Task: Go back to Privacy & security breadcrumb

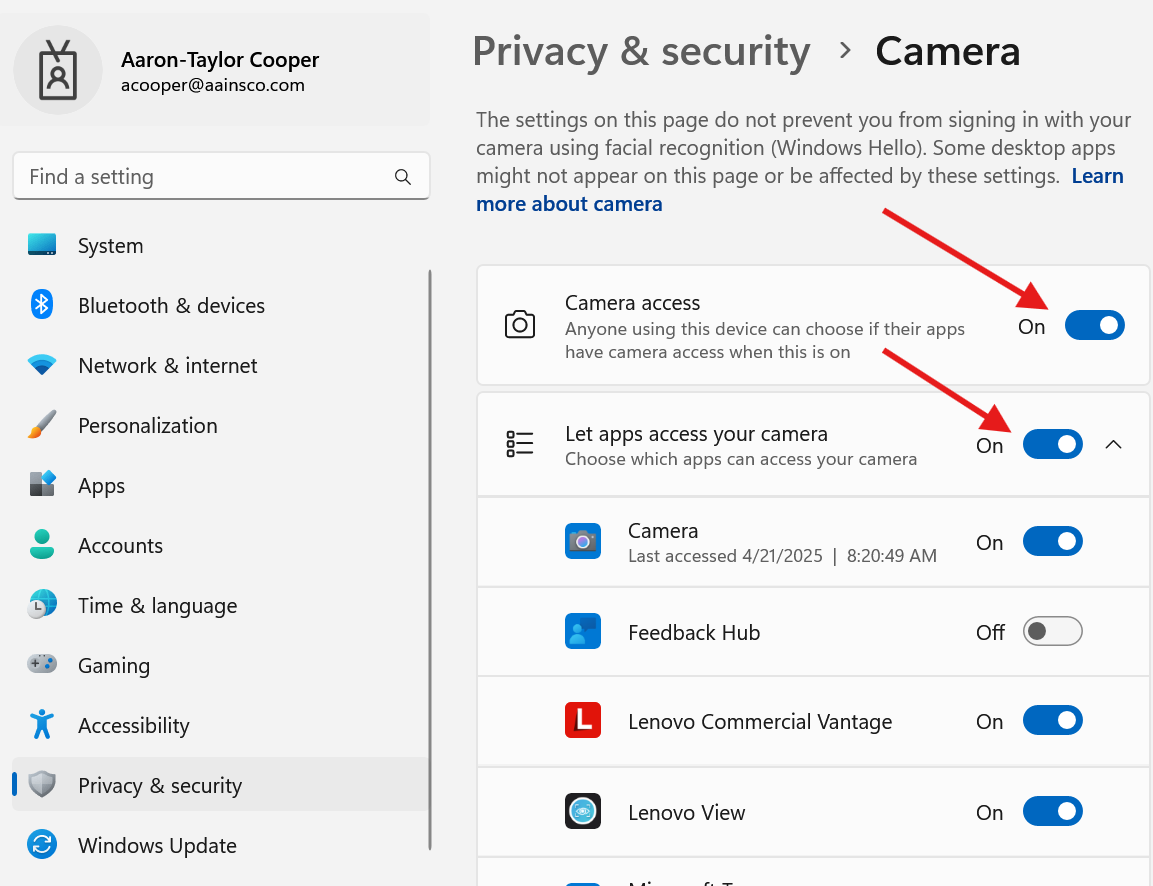Action: (641, 52)
